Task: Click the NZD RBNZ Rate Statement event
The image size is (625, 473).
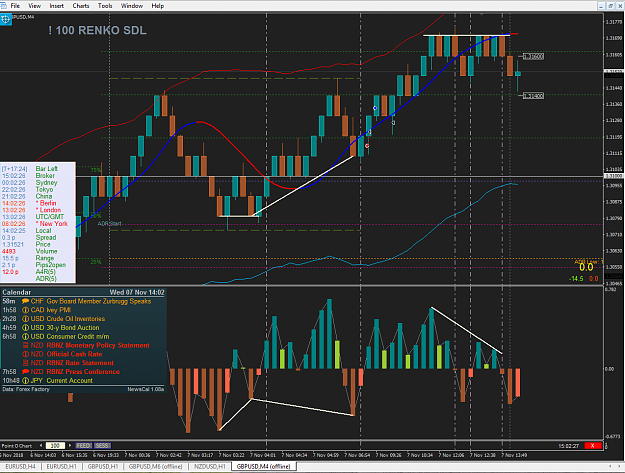Action: (83, 363)
